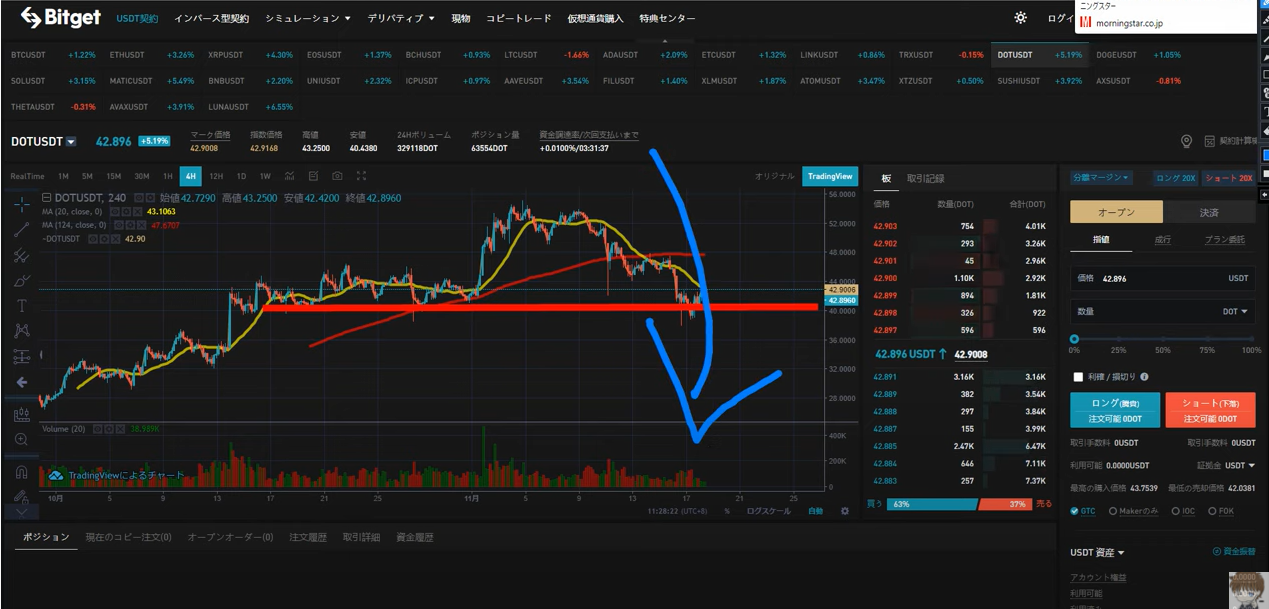Set ロング 20X leverage
The height and width of the screenshot is (609, 1269).
pos(1175,177)
